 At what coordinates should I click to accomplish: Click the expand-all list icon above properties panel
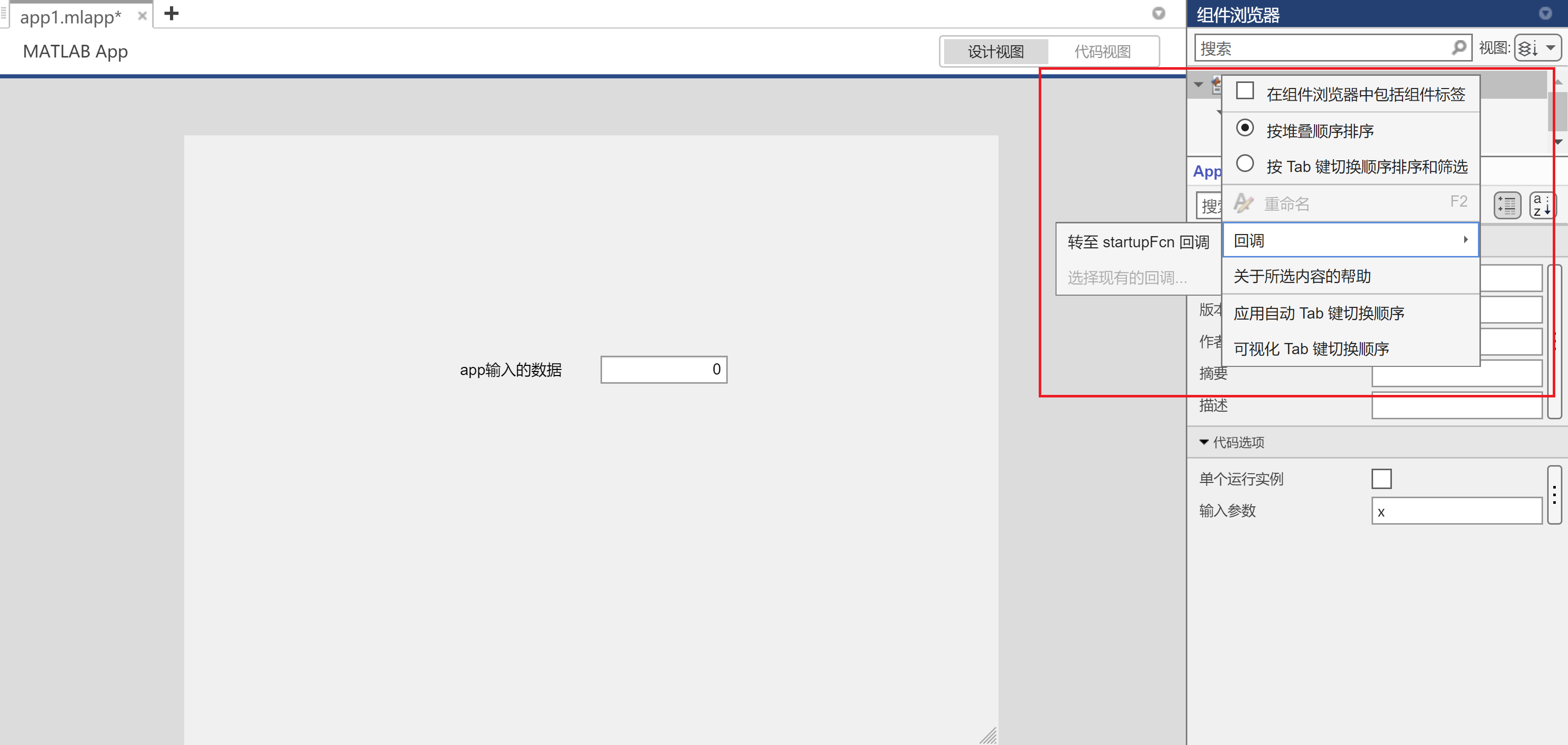pos(1507,205)
